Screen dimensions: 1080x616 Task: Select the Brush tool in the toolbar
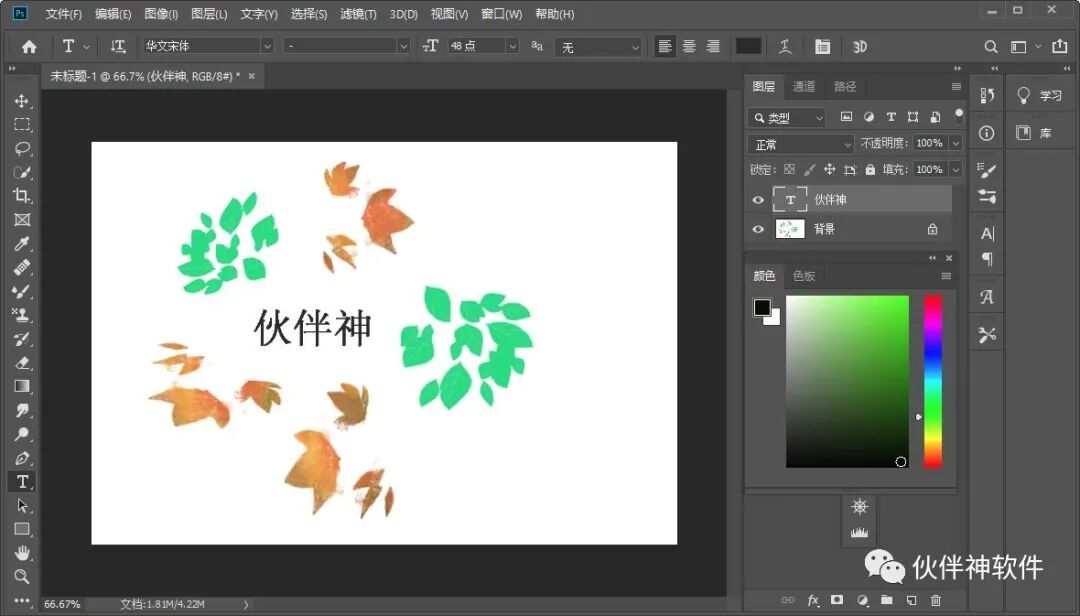[22, 291]
